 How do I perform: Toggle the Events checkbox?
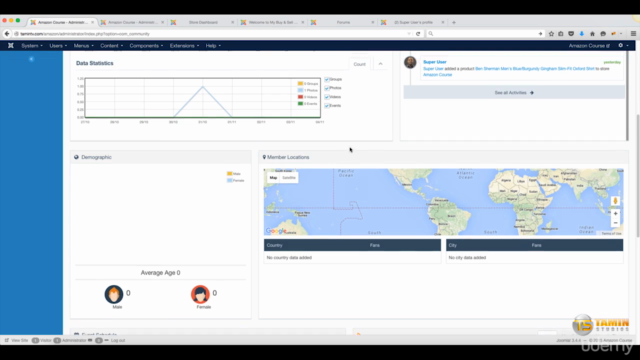click(327, 106)
